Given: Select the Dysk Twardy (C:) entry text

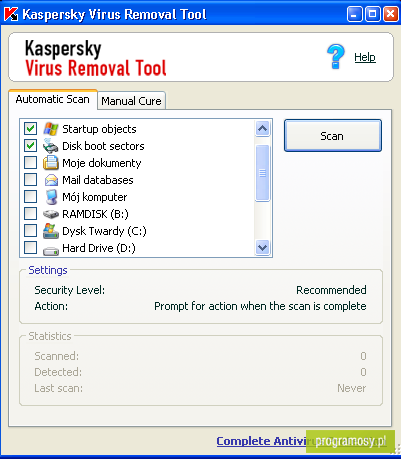Looking at the screenshot, I should click(104, 231).
